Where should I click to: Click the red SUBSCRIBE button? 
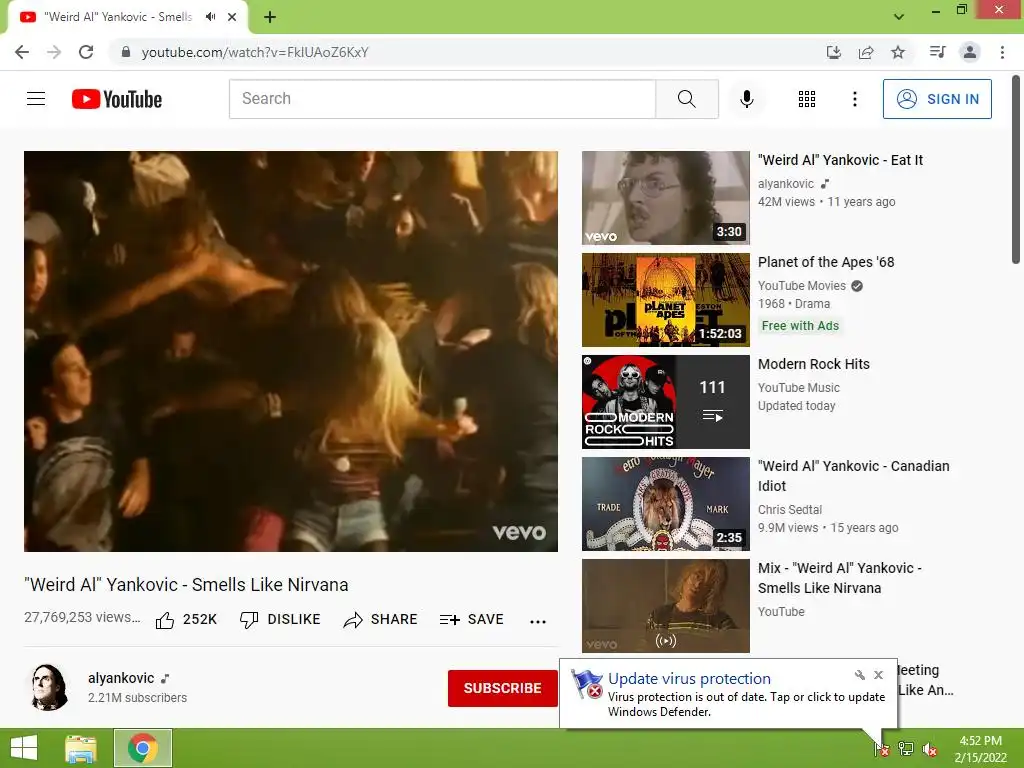pyautogui.click(x=502, y=688)
